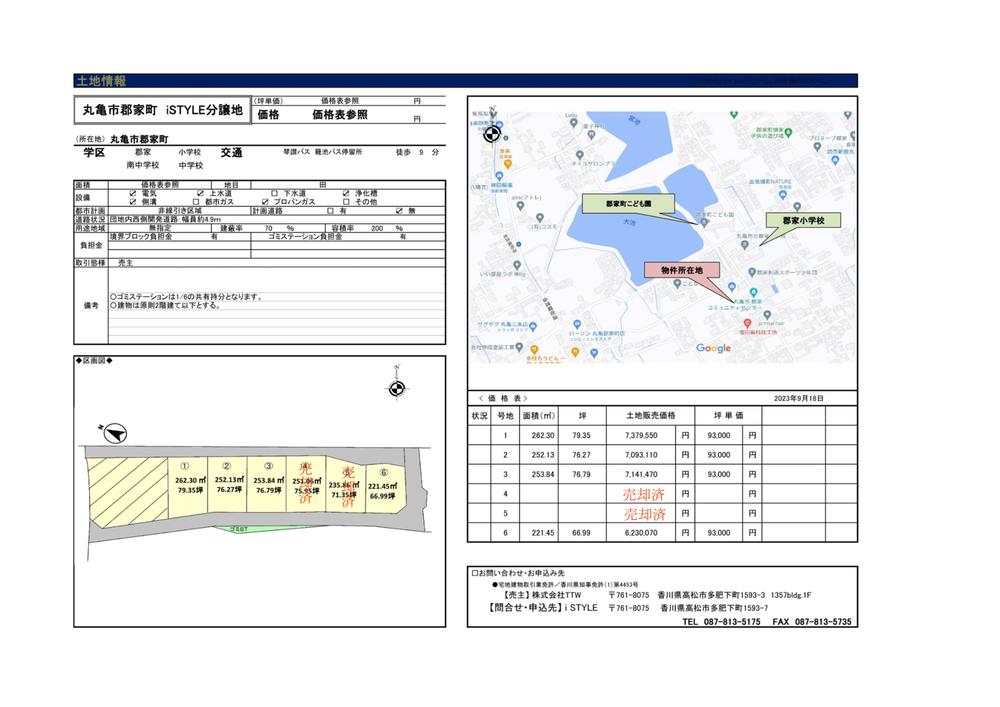
Task: Click the 南中学校 school district text
Action: (x=143, y=165)
